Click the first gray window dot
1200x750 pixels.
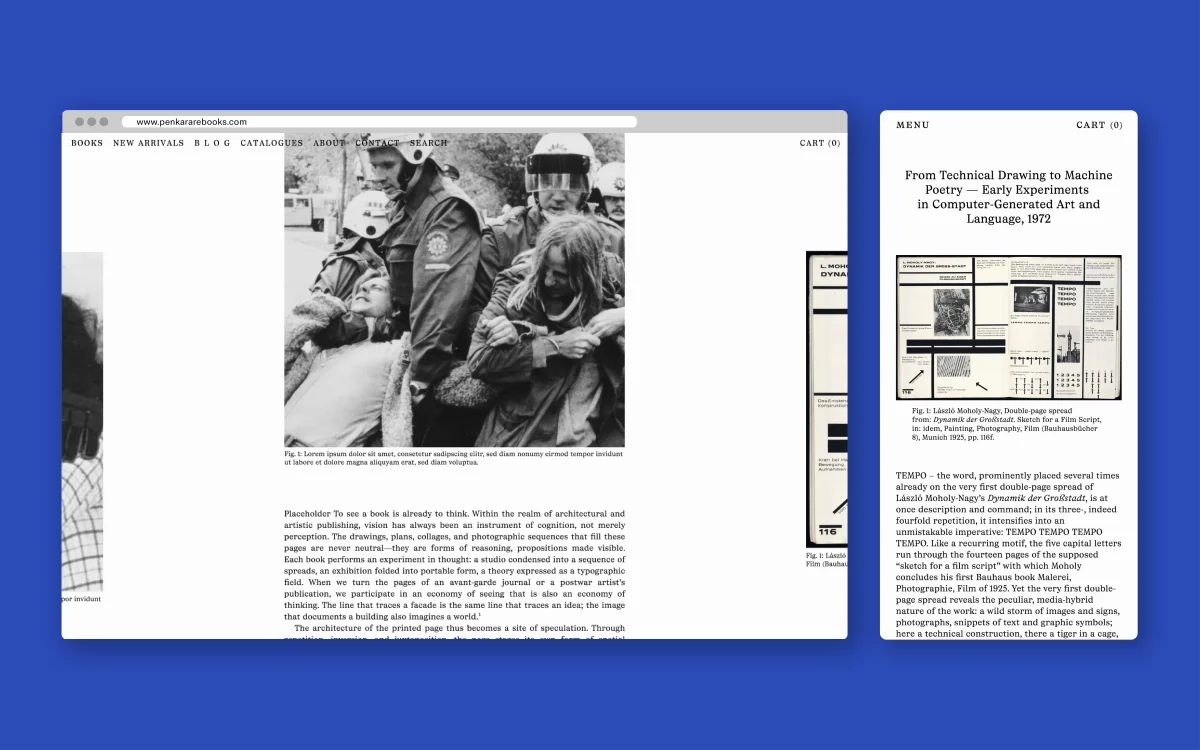coord(79,122)
